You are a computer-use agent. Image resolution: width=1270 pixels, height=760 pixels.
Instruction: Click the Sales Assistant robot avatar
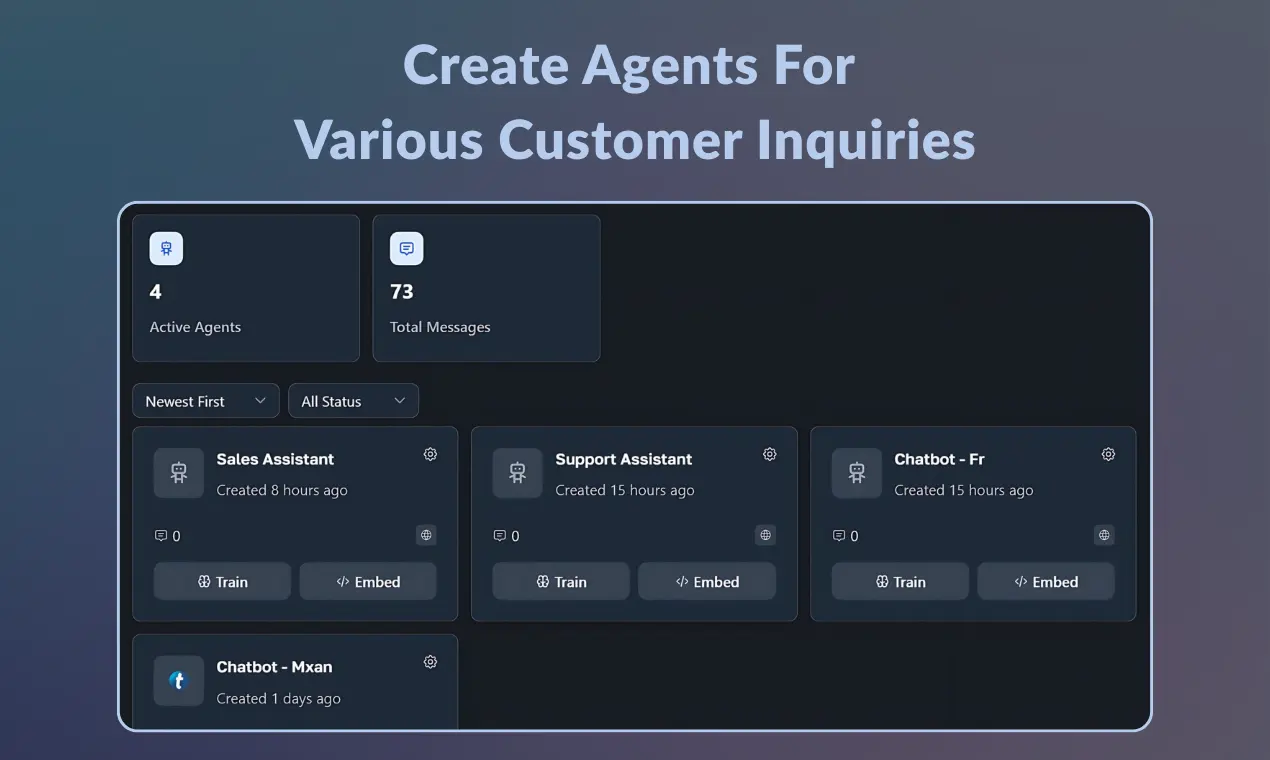(179, 473)
